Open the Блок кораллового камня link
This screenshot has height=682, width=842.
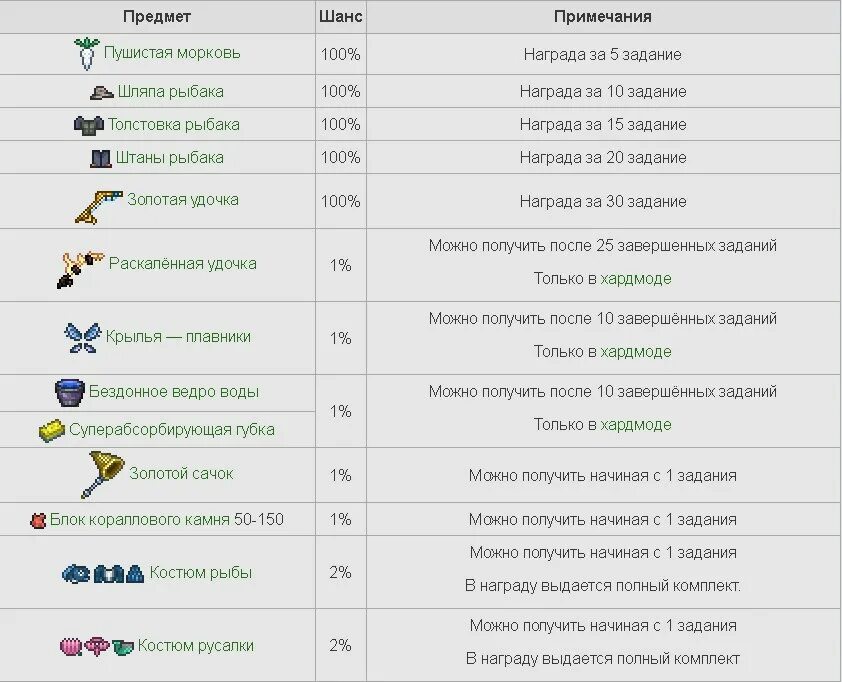point(166,520)
